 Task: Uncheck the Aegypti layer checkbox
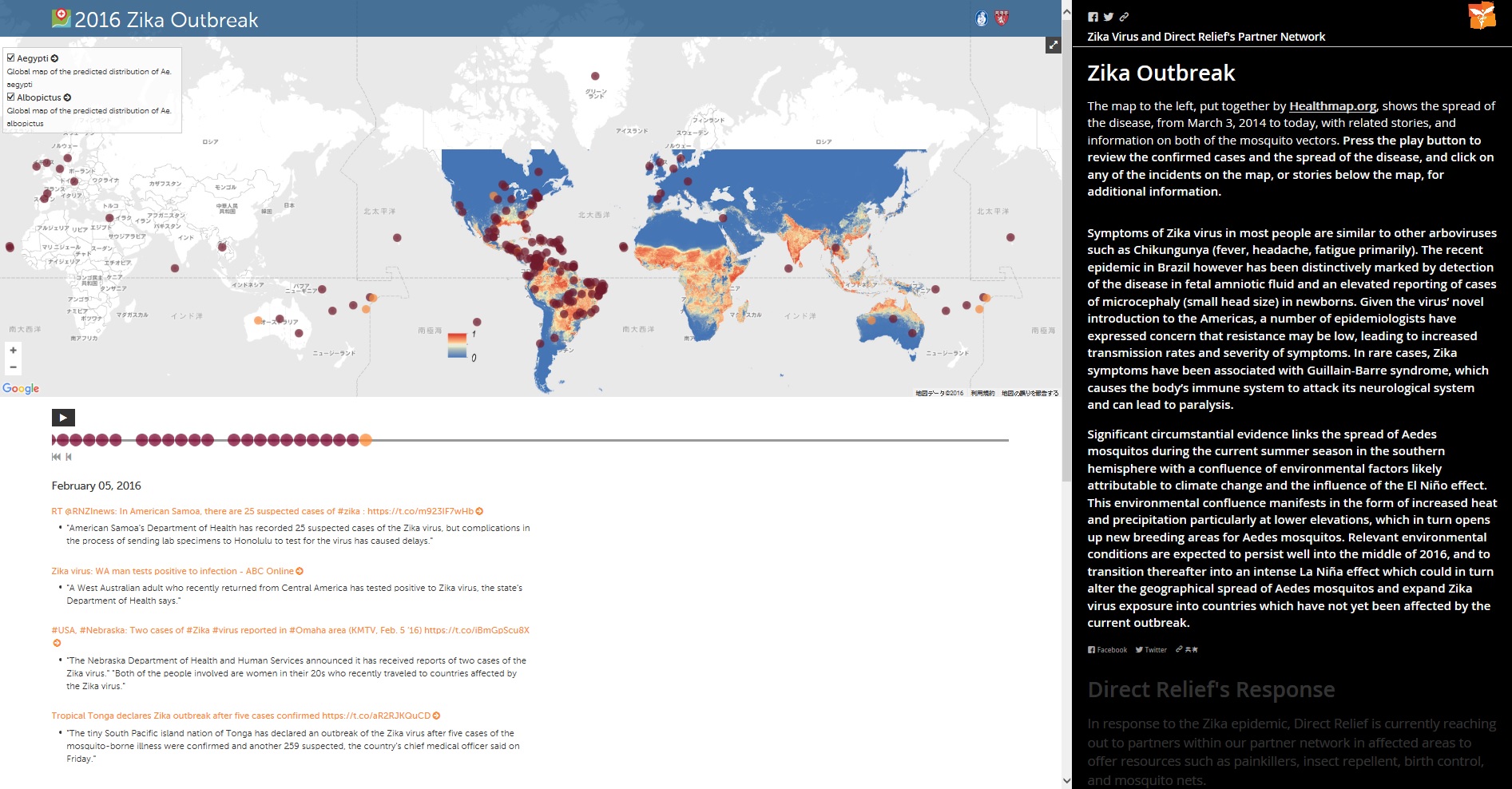point(10,58)
